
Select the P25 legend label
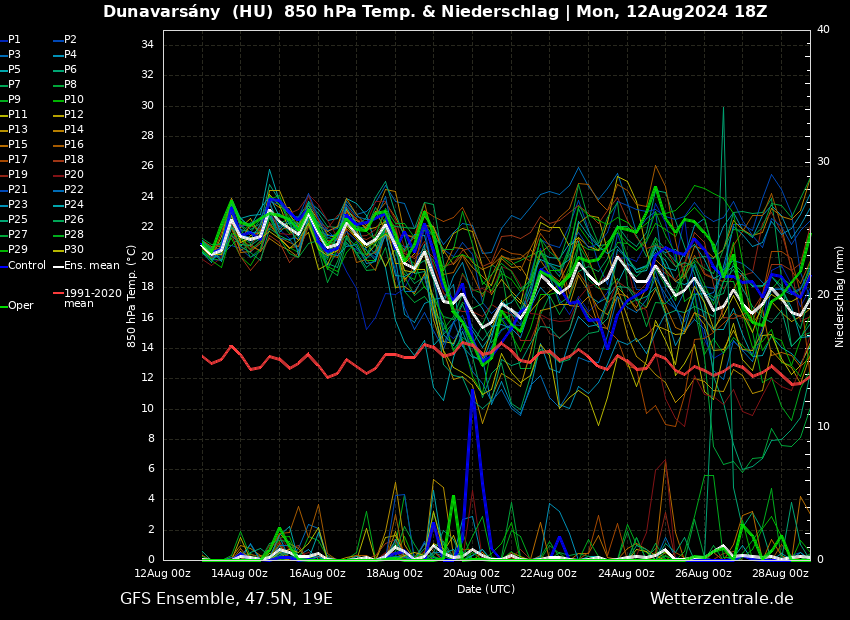[x=18, y=220]
